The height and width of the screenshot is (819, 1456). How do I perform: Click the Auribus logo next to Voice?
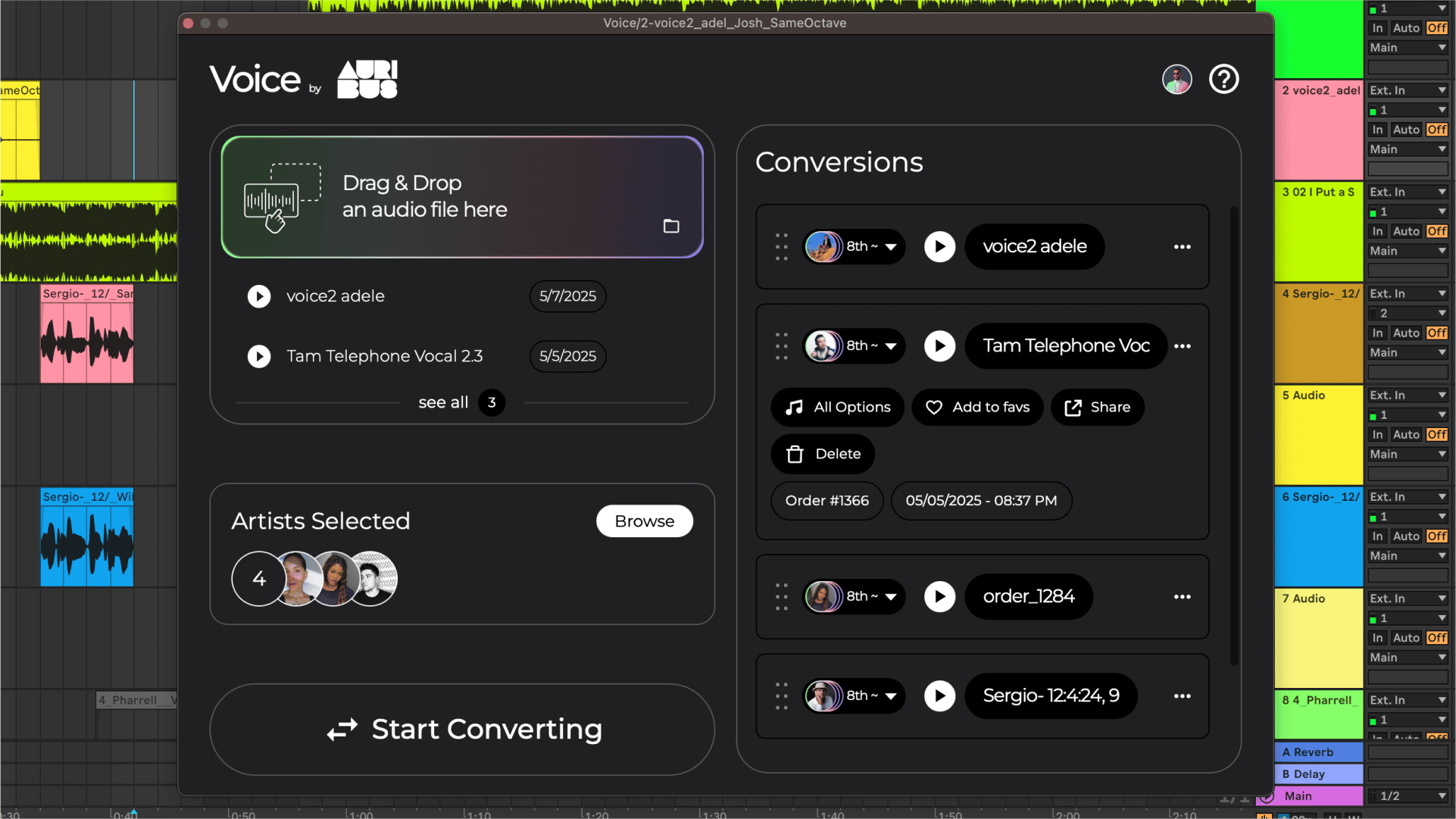(x=367, y=79)
